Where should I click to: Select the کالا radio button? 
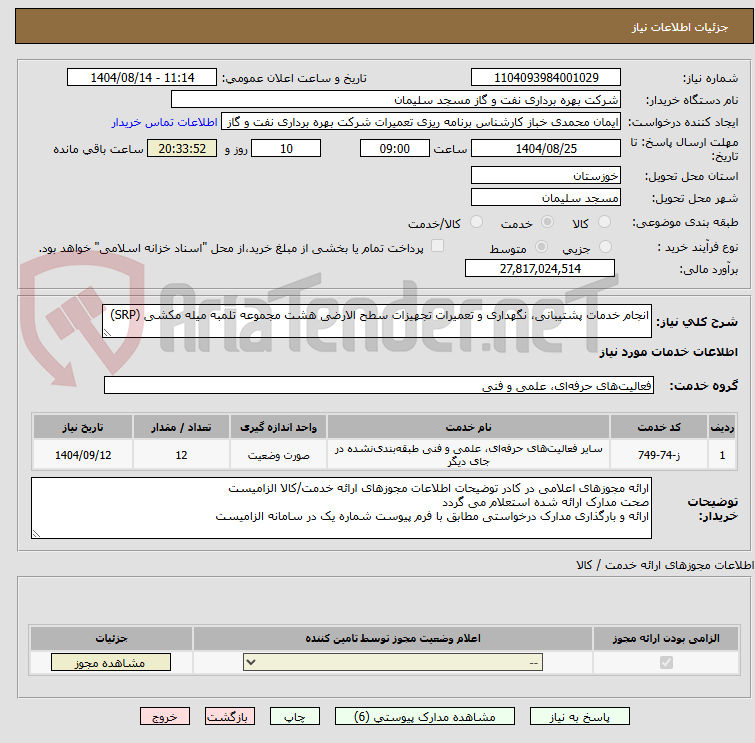click(604, 222)
